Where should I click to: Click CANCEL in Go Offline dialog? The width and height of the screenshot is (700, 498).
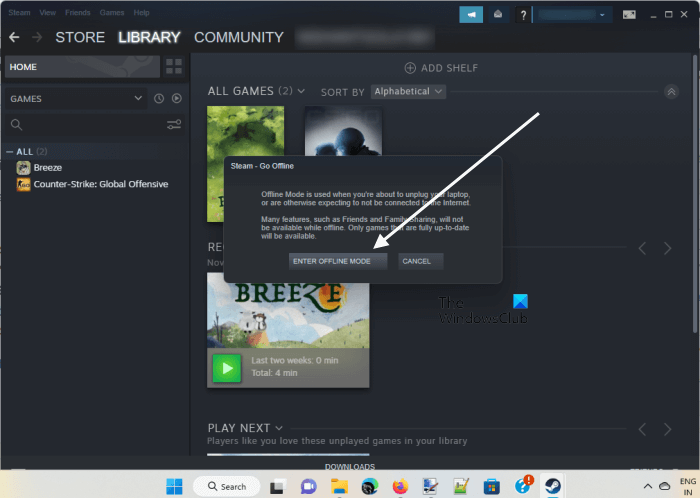pos(421,261)
